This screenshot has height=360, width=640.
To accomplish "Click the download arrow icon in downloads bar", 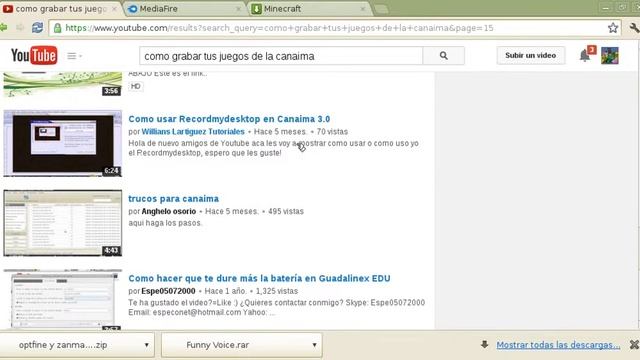I will tap(484, 344).
